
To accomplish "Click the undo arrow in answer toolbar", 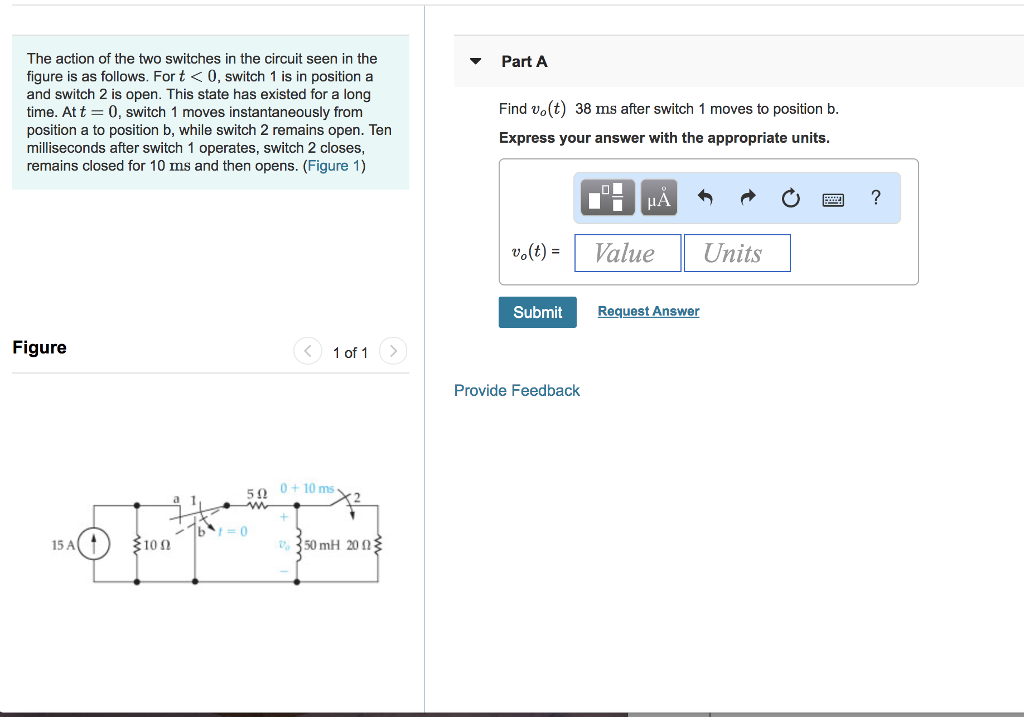I will coord(705,198).
